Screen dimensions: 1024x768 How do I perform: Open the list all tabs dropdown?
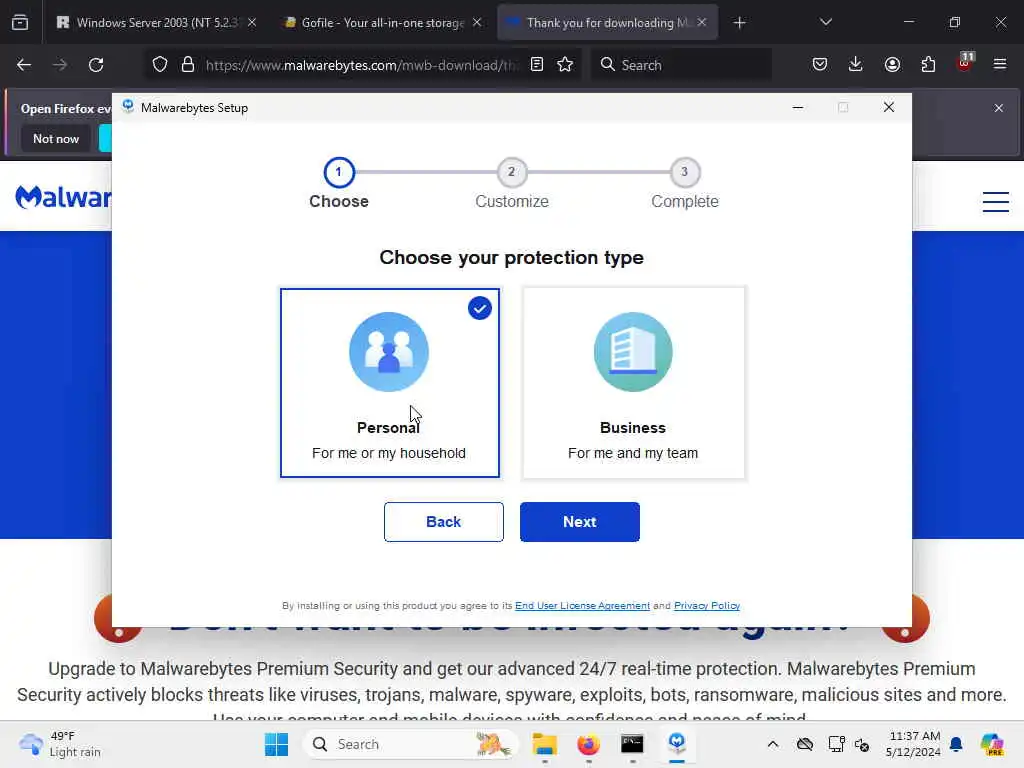(x=825, y=23)
